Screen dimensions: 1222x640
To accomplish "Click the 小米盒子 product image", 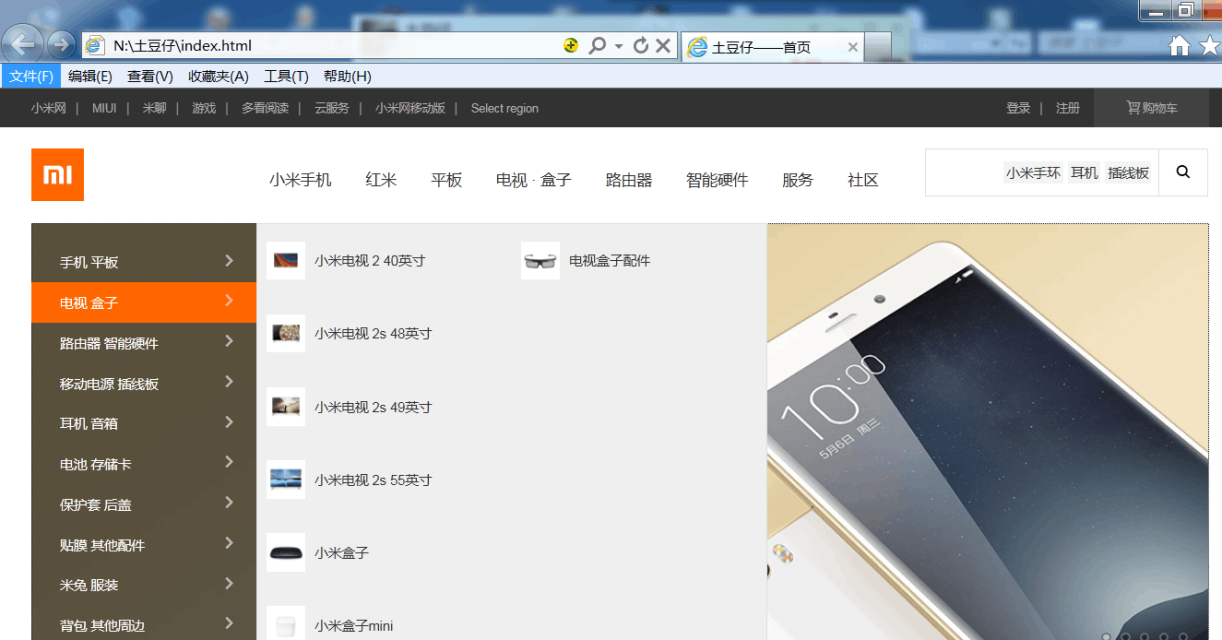I will (286, 553).
